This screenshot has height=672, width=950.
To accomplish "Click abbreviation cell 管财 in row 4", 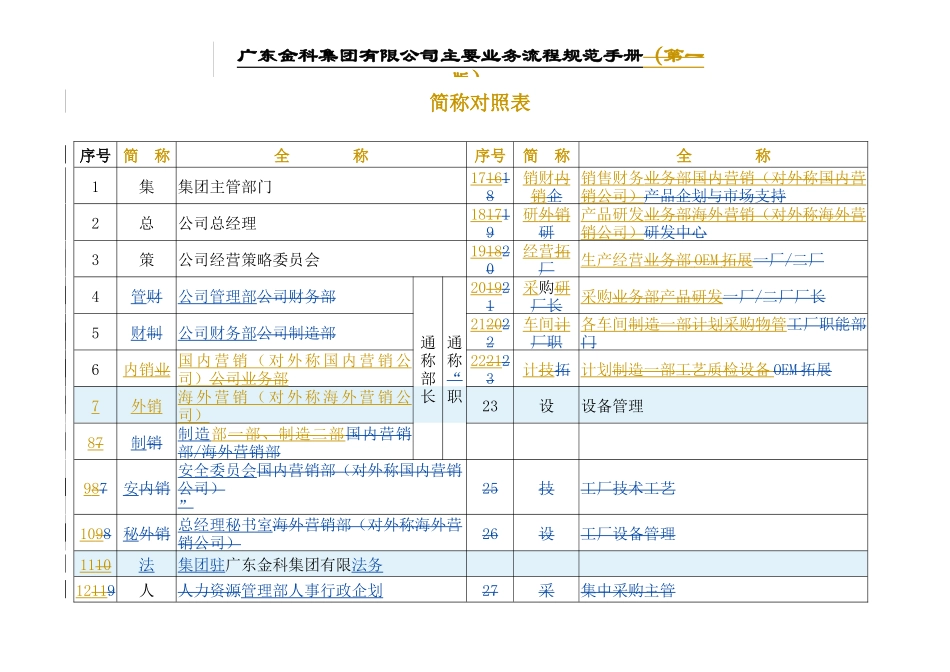I will point(147,296).
